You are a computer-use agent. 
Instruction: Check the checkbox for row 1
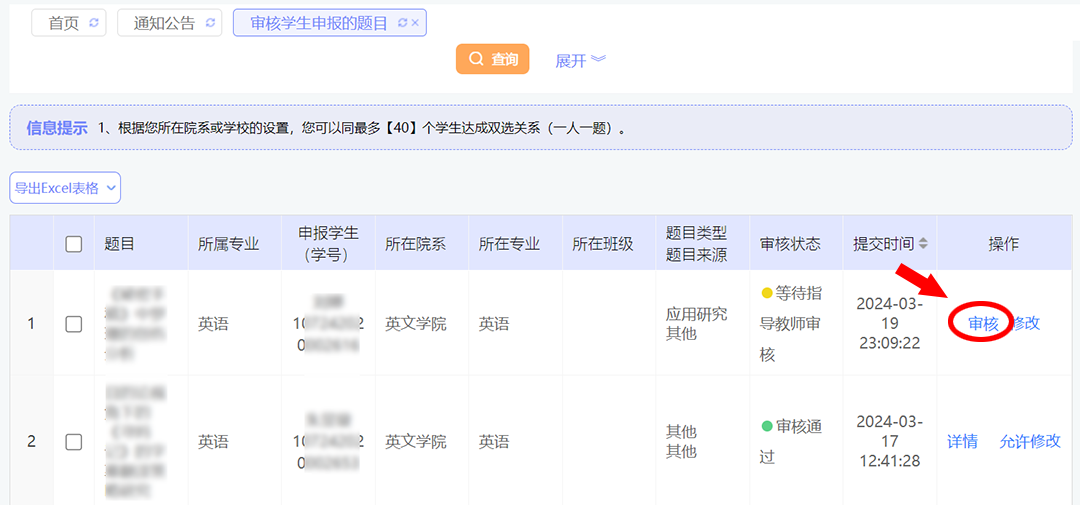coord(74,324)
